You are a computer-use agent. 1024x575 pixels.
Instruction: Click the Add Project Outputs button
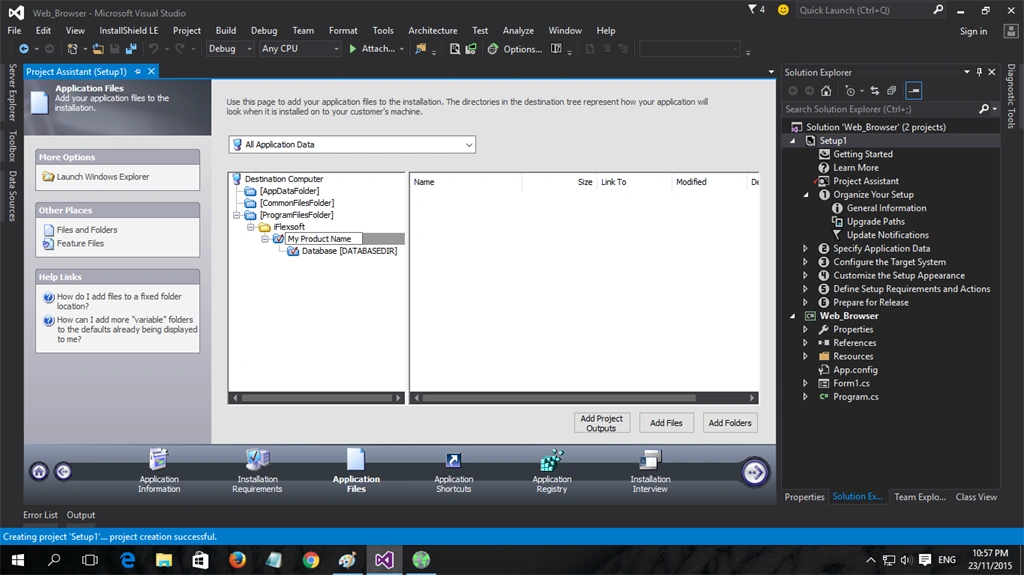click(x=601, y=423)
